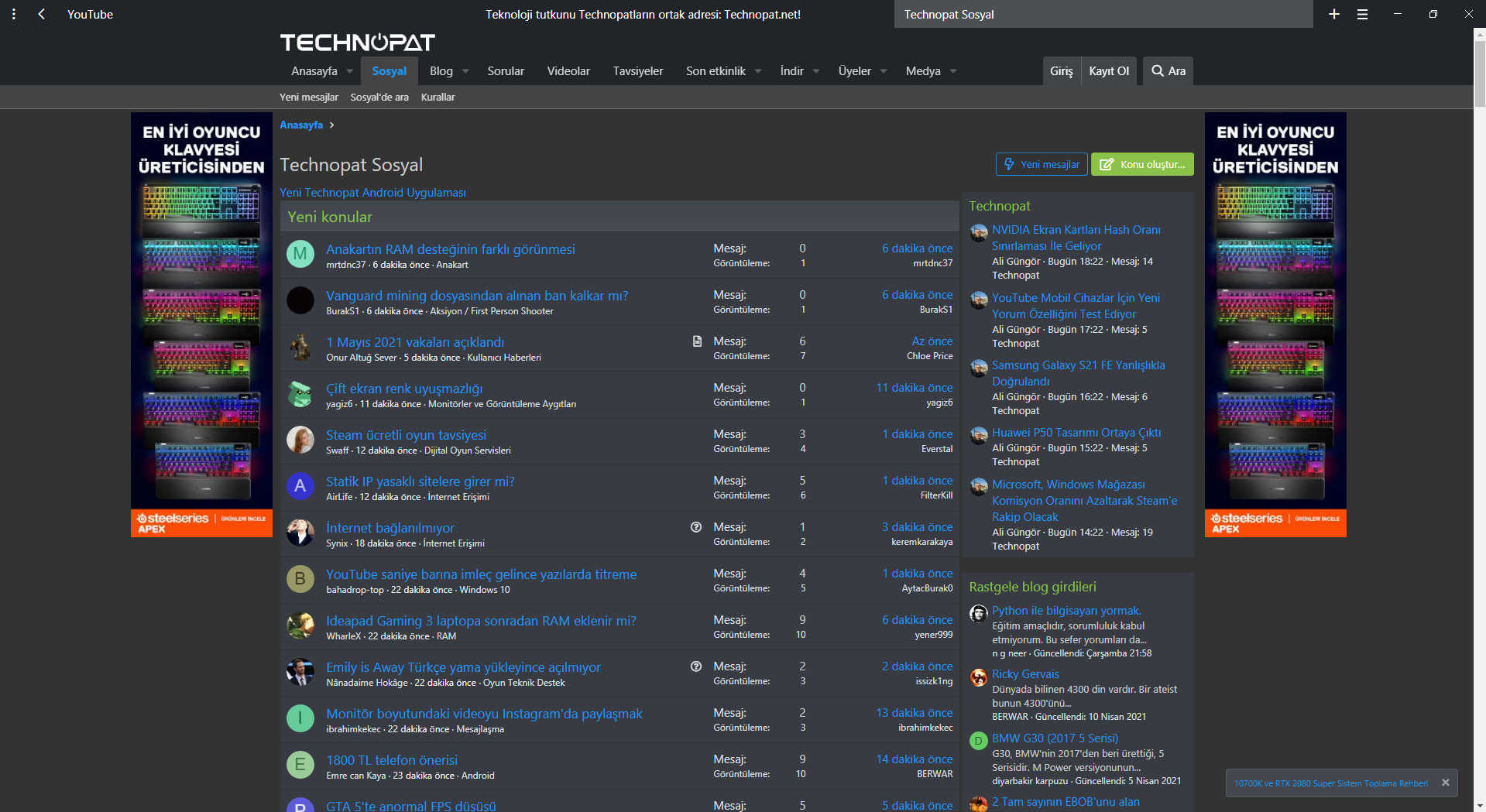This screenshot has width=1486, height=812.
Task: Open Emre can Kaya's E avatar
Action: pyautogui.click(x=300, y=765)
